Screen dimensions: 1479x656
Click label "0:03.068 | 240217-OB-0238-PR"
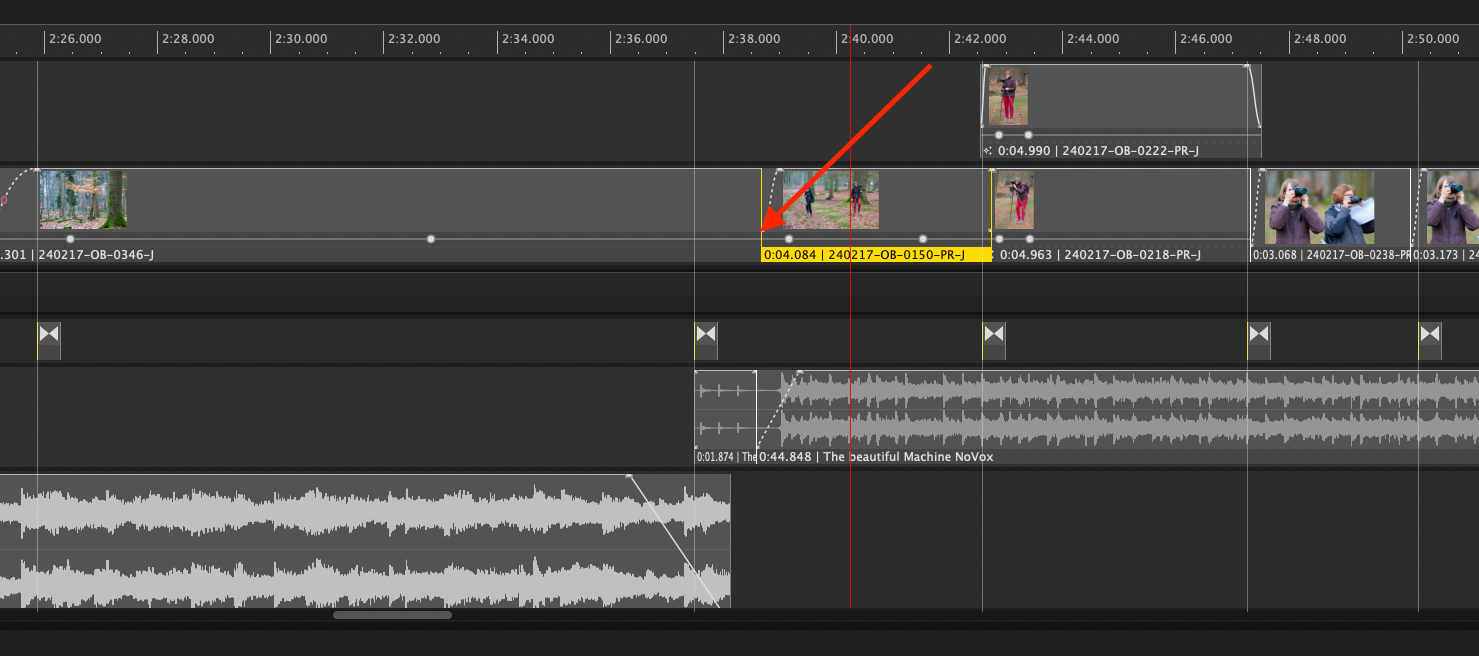click(1333, 255)
